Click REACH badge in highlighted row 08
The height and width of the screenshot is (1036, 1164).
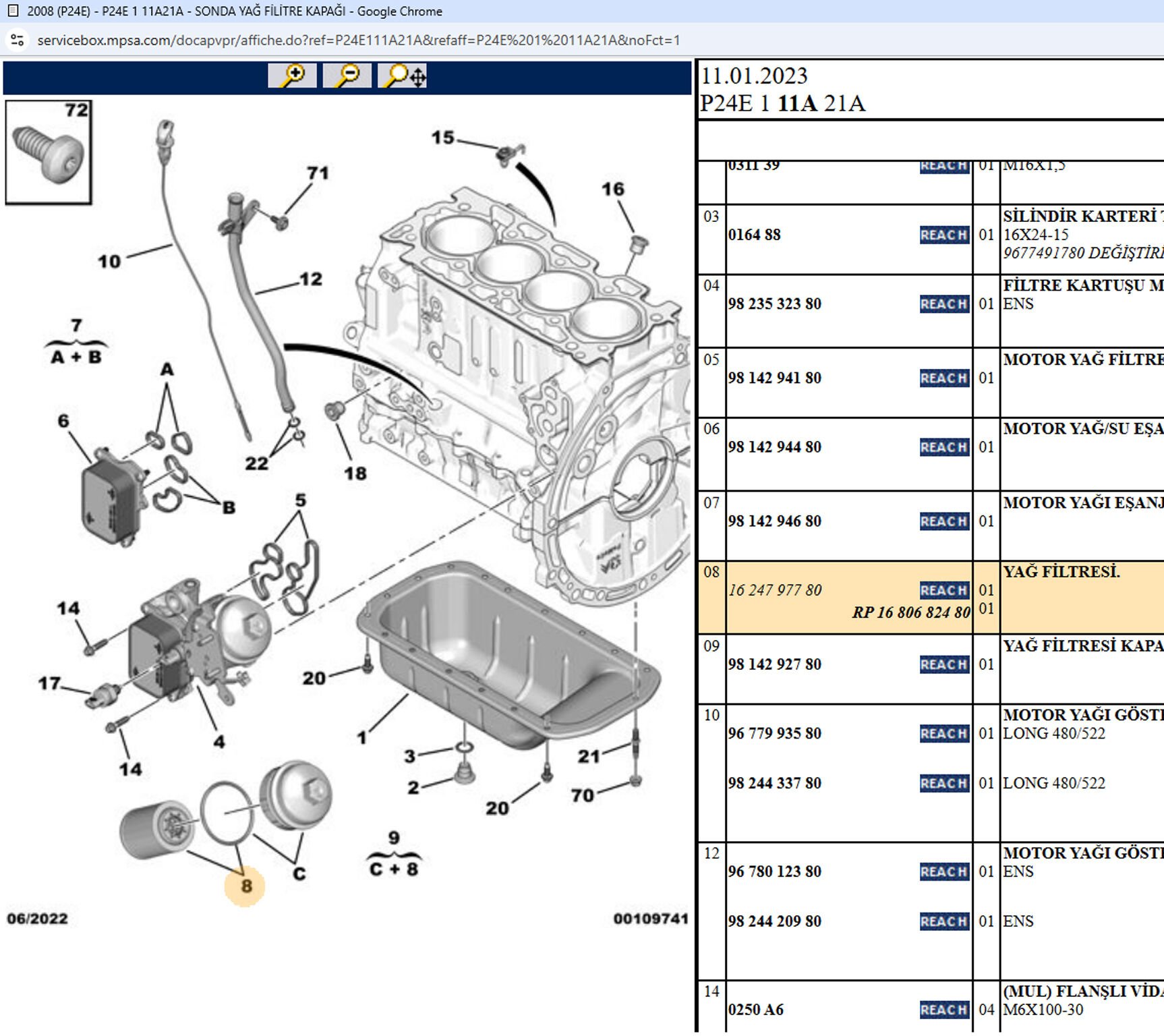[x=943, y=590]
